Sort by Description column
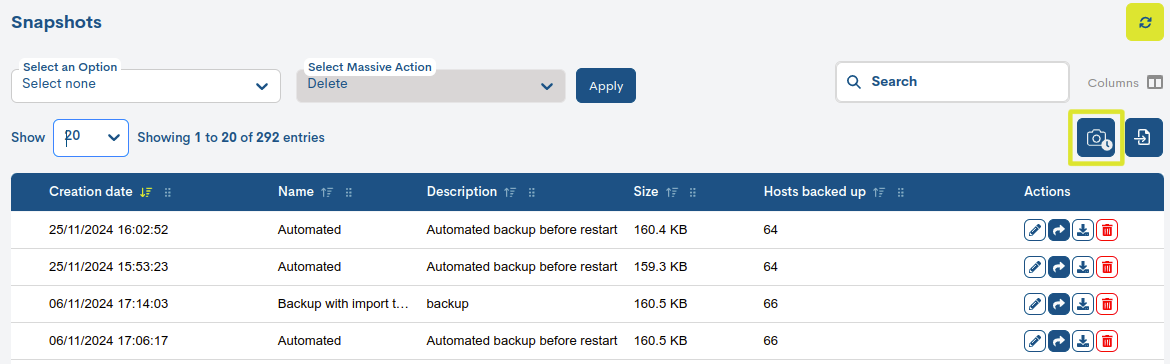The image size is (1170, 364). (x=510, y=192)
